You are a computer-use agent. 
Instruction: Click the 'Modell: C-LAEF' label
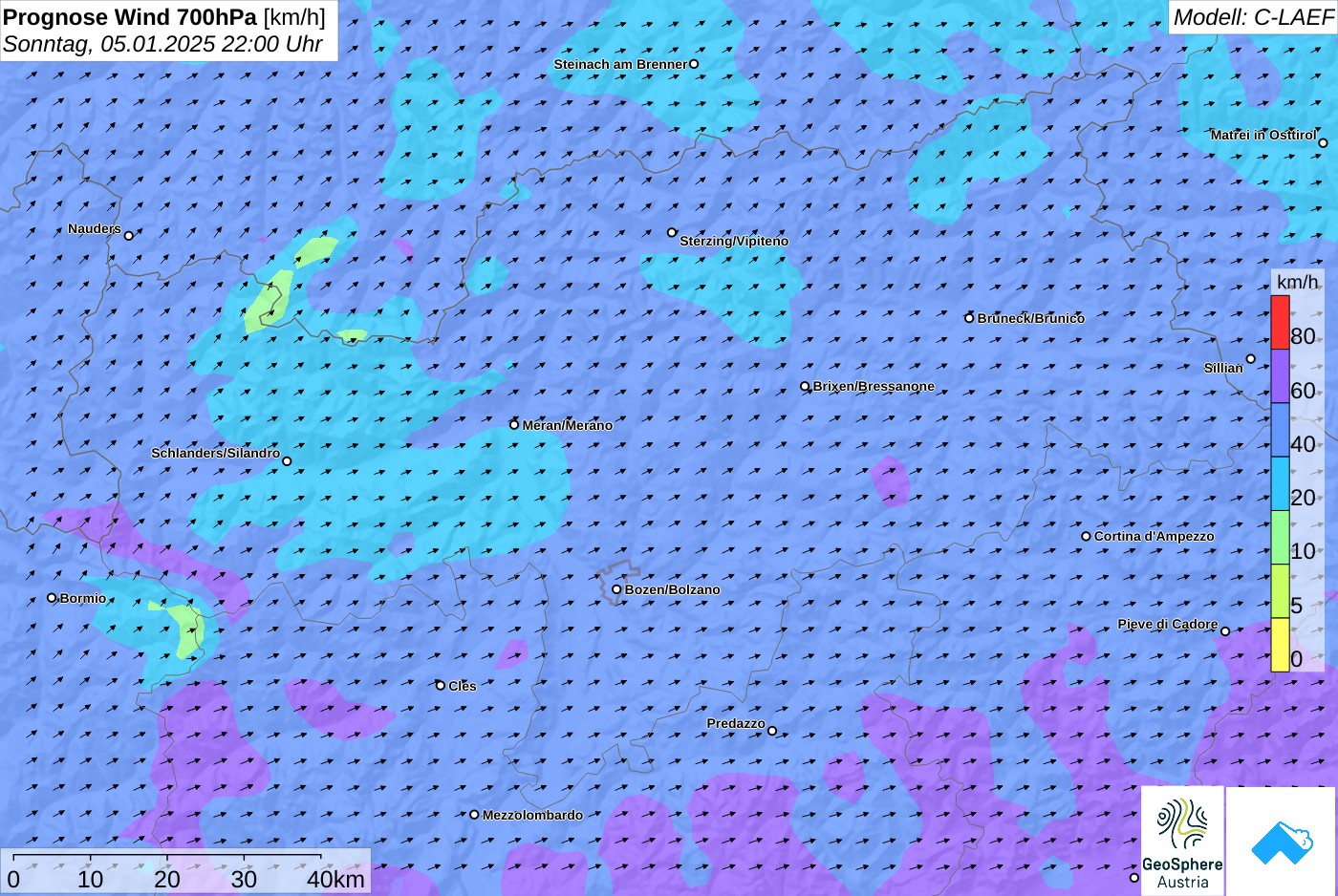pyautogui.click(x=1253, y=17)
